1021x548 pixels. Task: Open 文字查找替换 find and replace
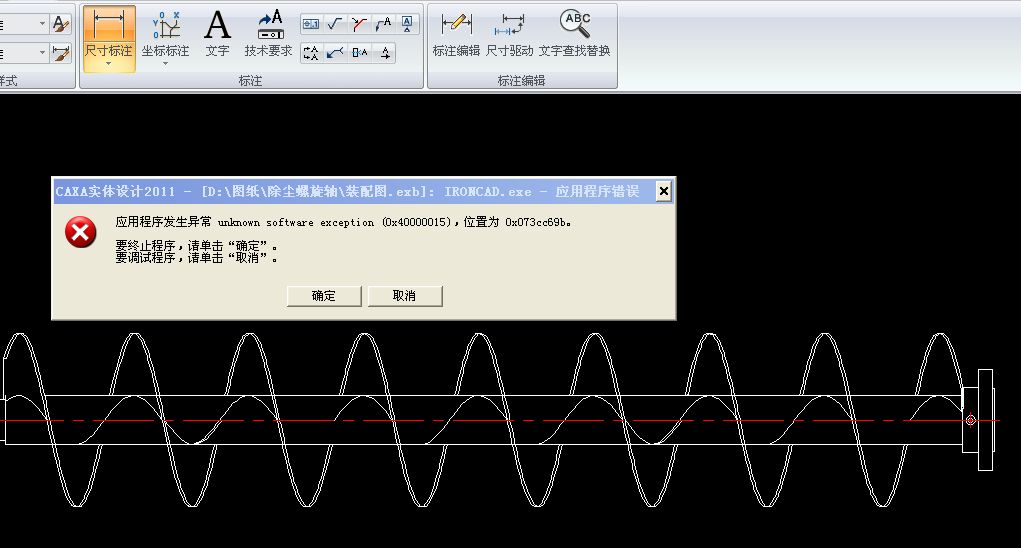pyautogui.click(x=574, y=31)
